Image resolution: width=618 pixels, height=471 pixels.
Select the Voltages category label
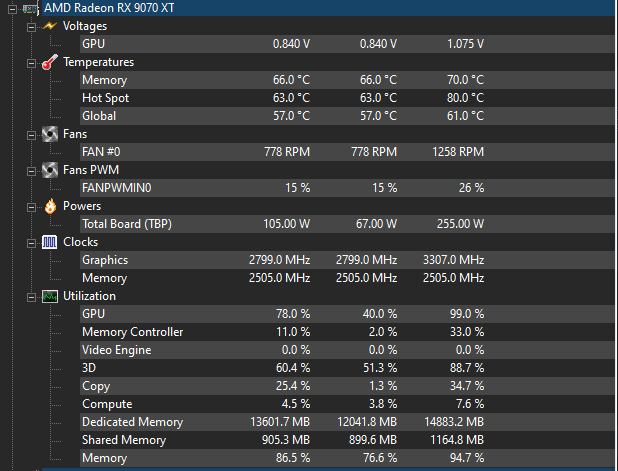tap(85, 26)
